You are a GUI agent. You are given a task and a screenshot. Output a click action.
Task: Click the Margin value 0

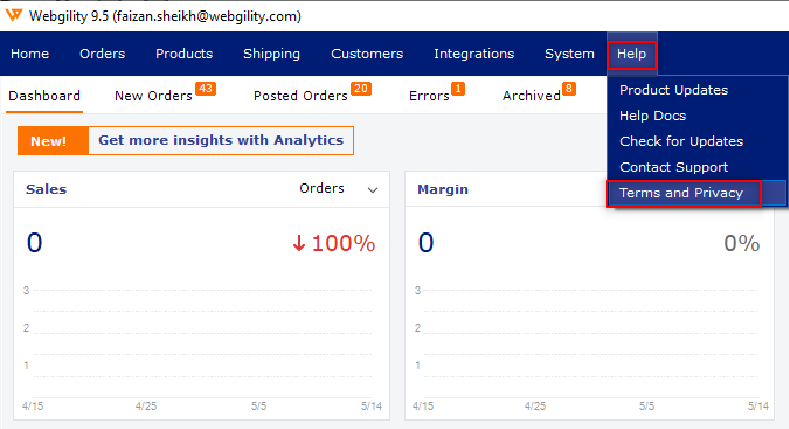426,242
